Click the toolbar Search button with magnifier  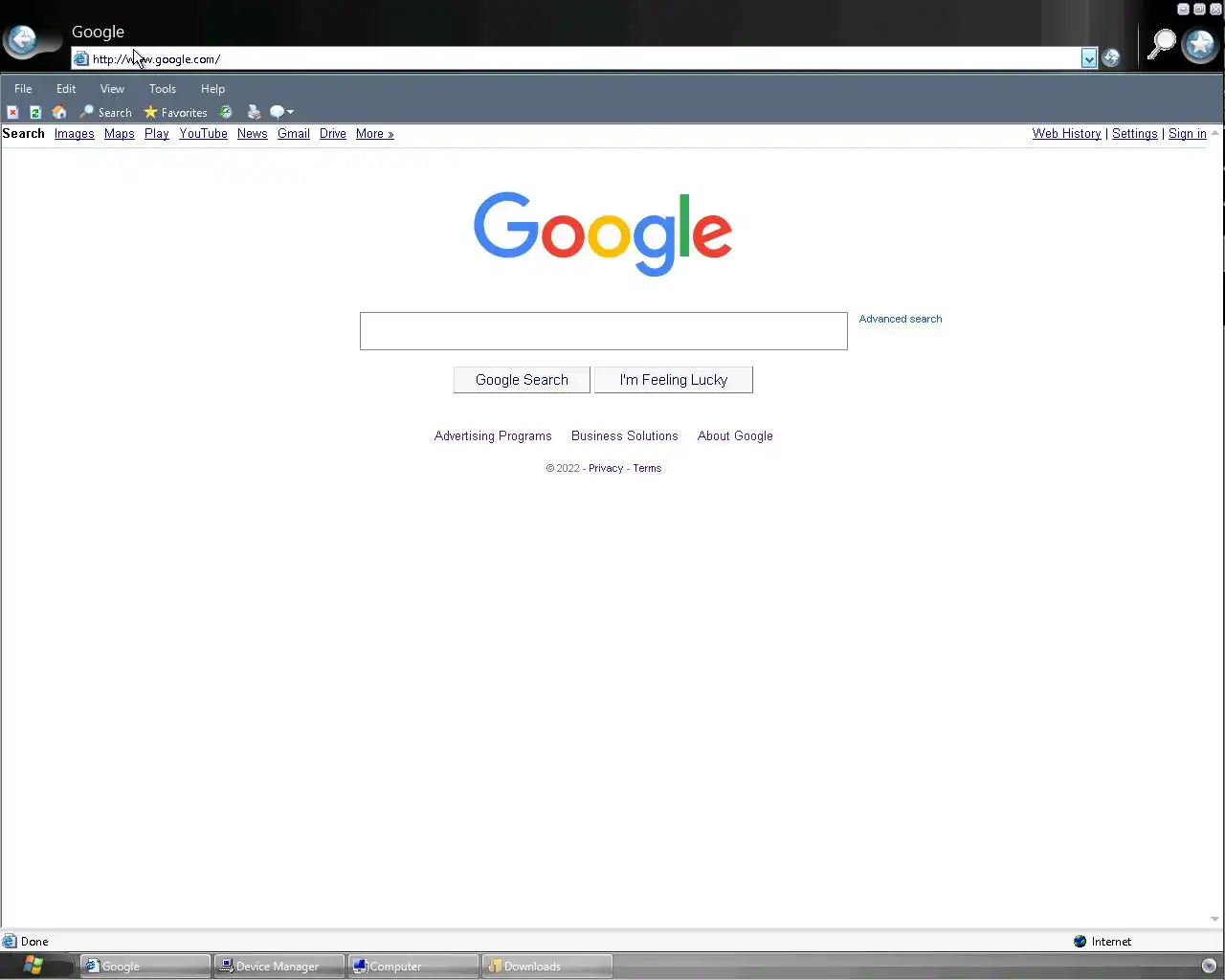click(106, 112)
